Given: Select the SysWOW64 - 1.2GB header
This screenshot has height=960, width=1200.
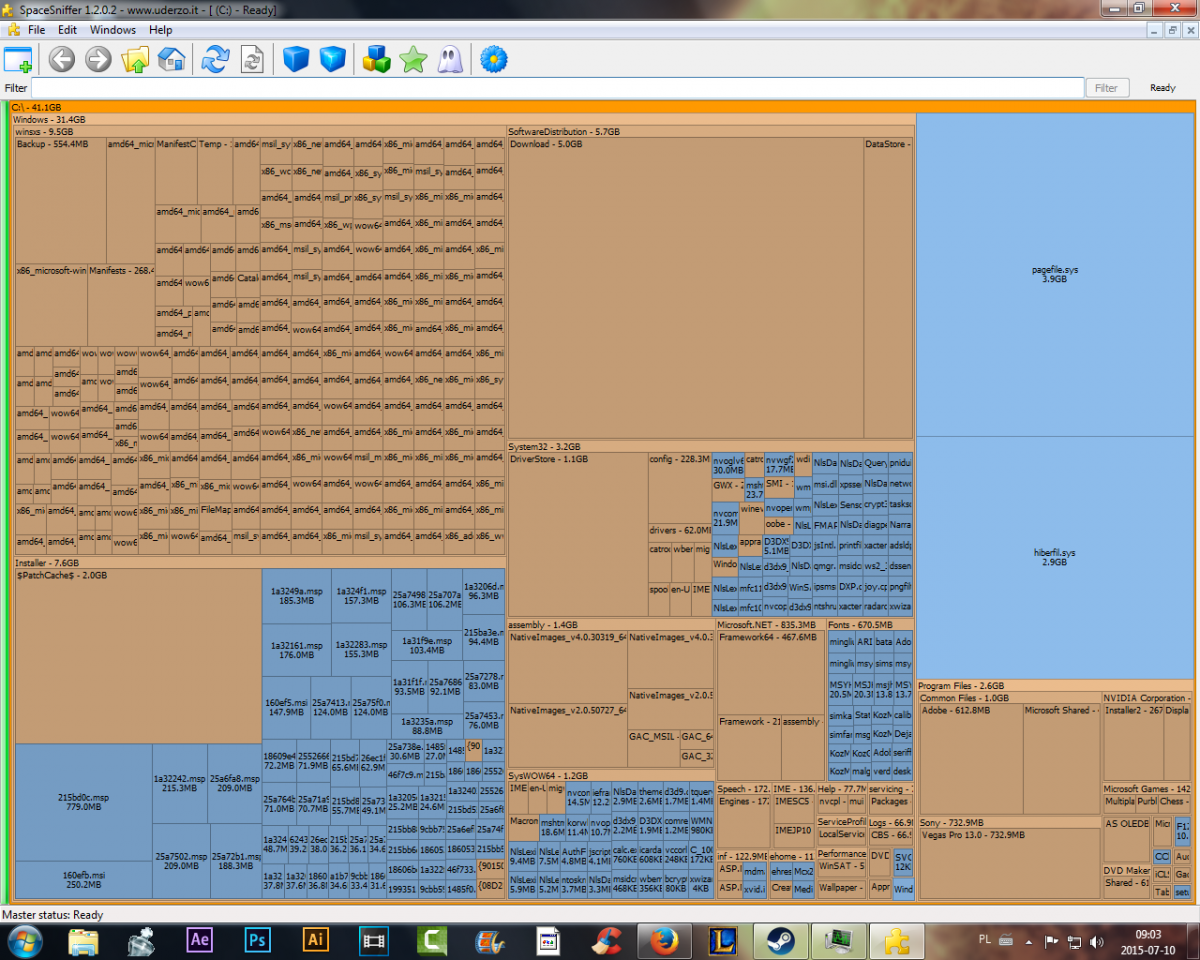Looking at the screenshot, I should pyautogui.click(x=610, y=775).
